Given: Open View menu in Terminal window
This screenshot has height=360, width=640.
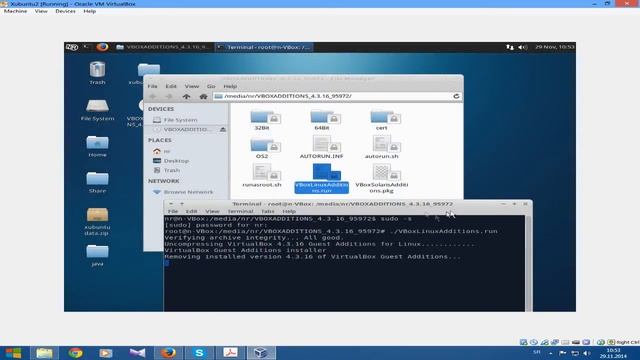Looking at the screenshot, I should (212, 211).
